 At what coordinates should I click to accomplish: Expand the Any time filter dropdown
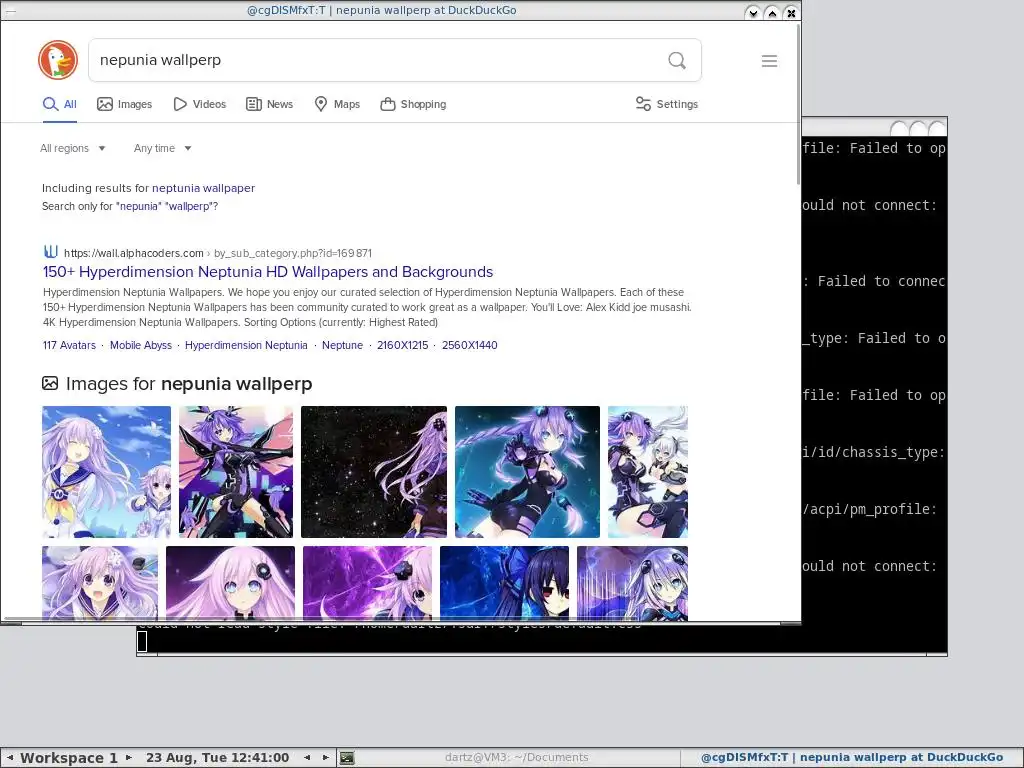tap(163, 148)
